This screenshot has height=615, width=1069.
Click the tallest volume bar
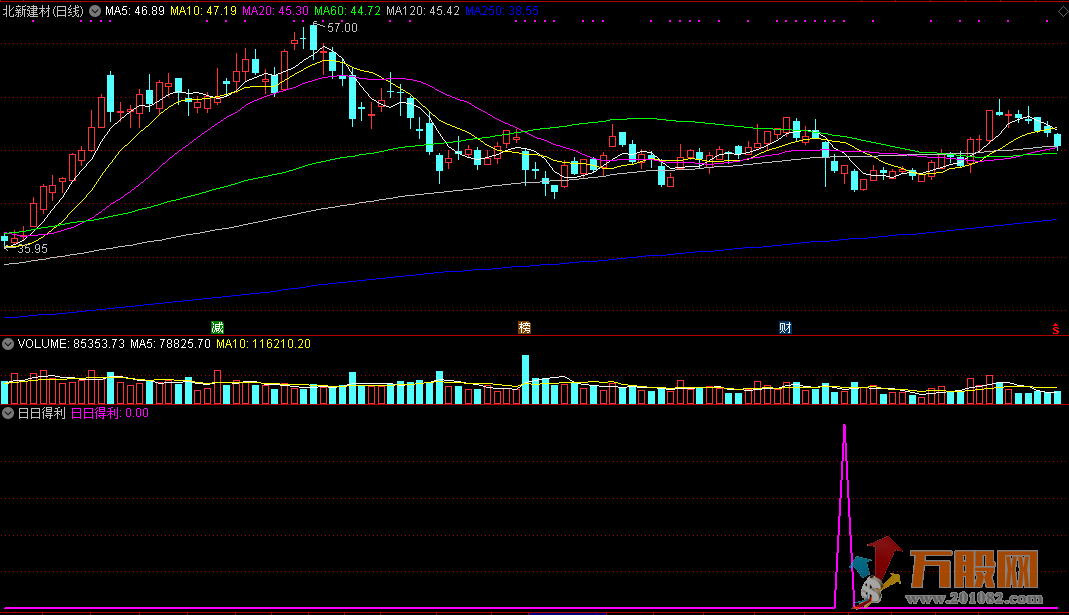(x=525, y=379)
